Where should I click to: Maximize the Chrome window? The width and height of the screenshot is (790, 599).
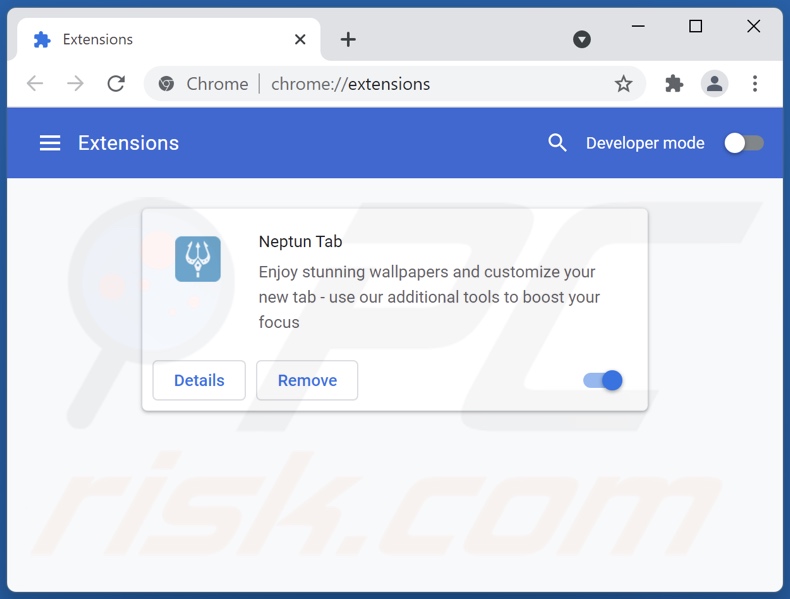[696, 26]
